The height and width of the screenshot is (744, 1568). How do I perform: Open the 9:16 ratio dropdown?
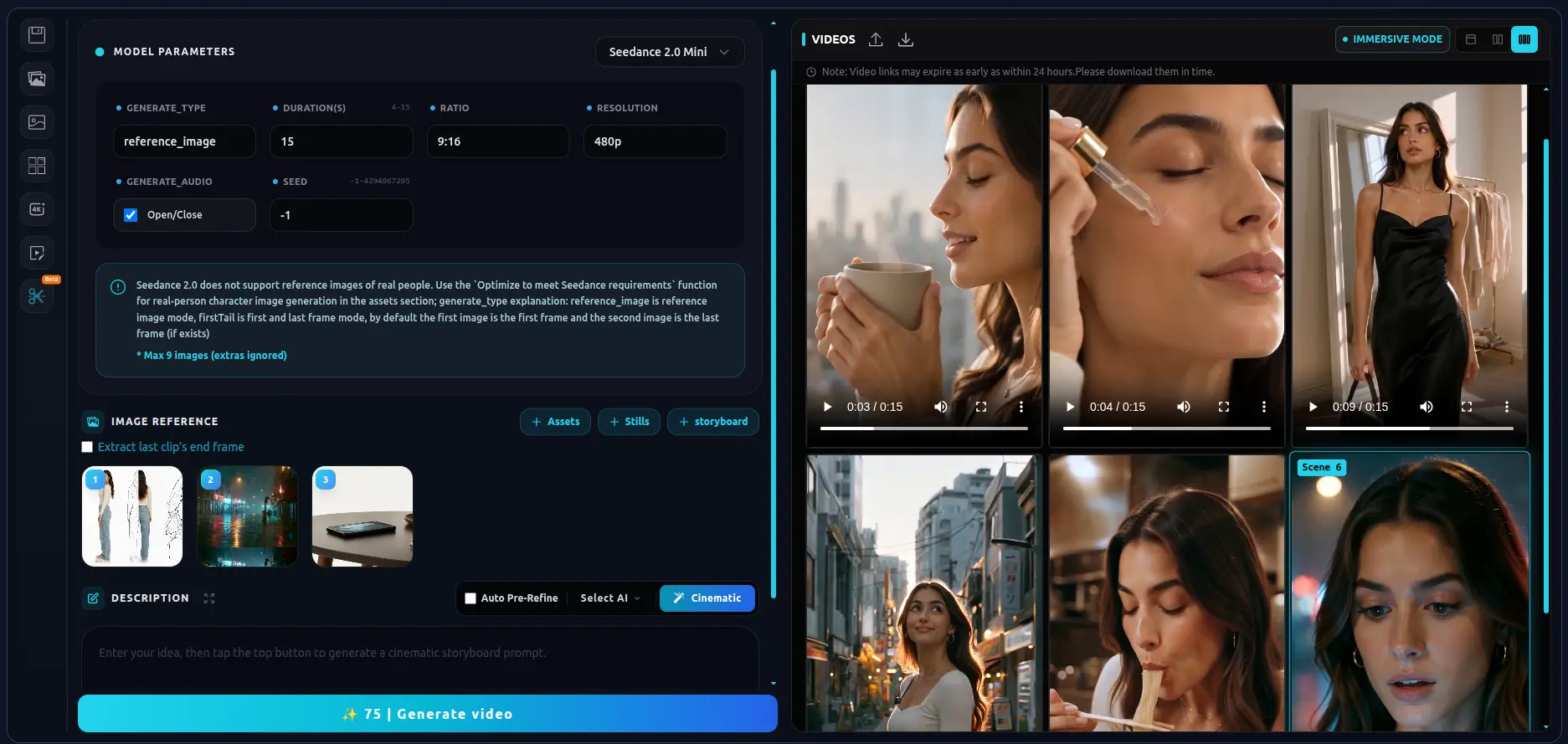(498, 141)
